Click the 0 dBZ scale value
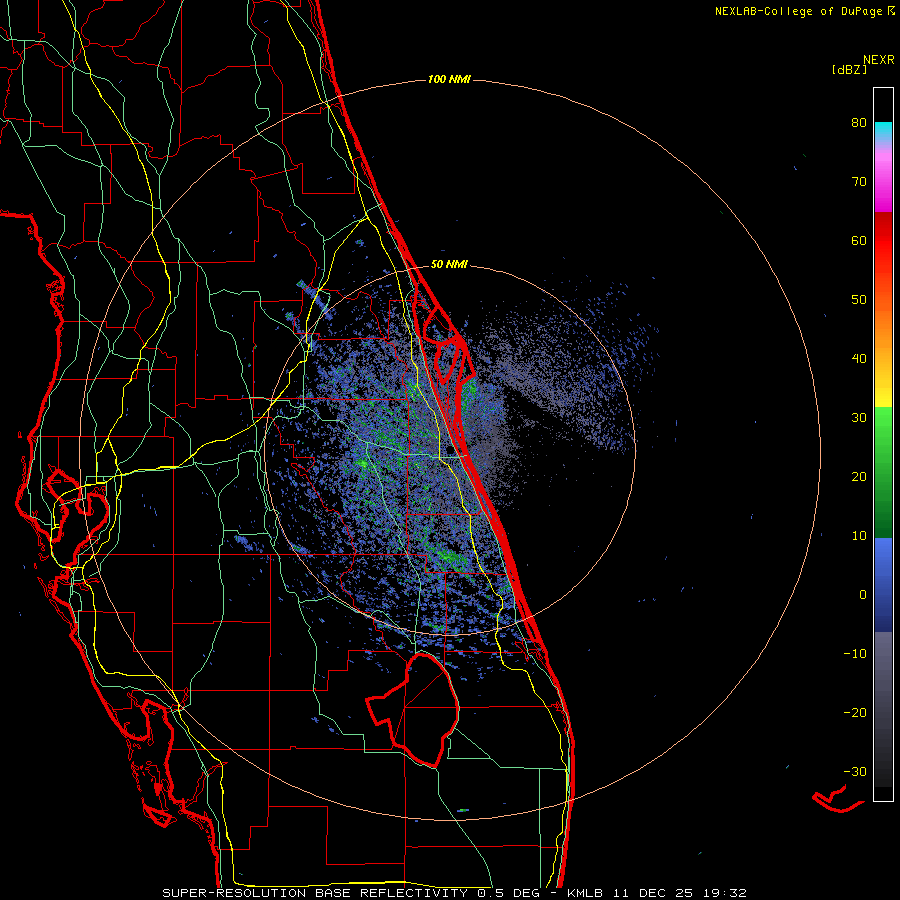 [863, 595]
